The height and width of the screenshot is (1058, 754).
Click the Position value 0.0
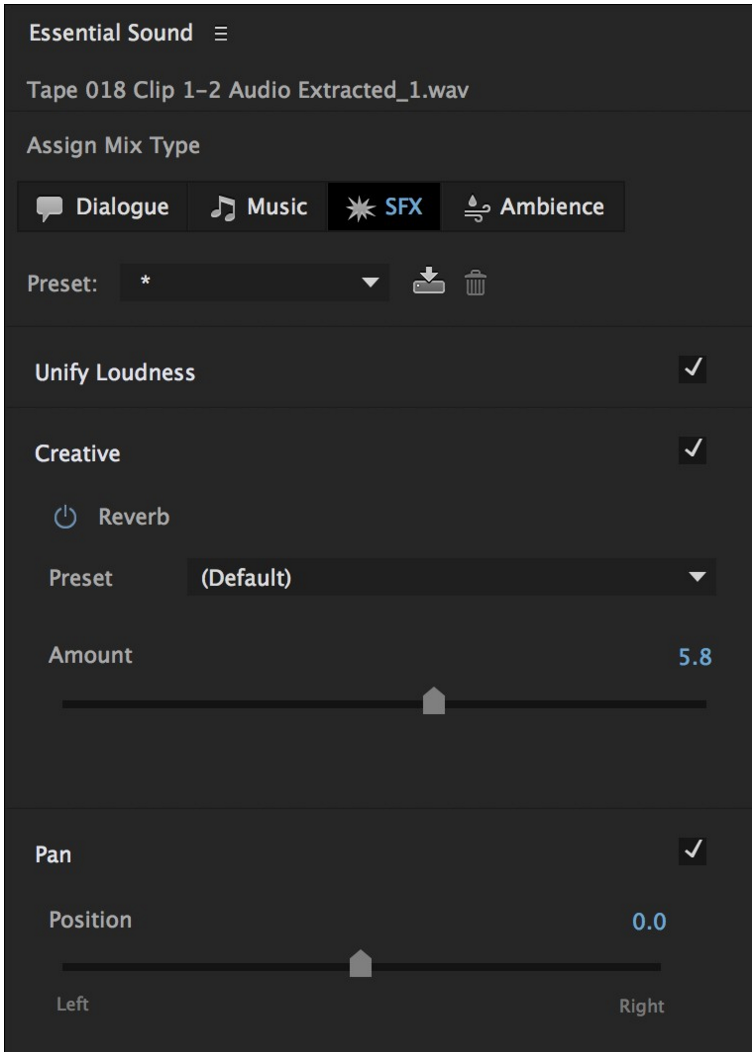649,922
